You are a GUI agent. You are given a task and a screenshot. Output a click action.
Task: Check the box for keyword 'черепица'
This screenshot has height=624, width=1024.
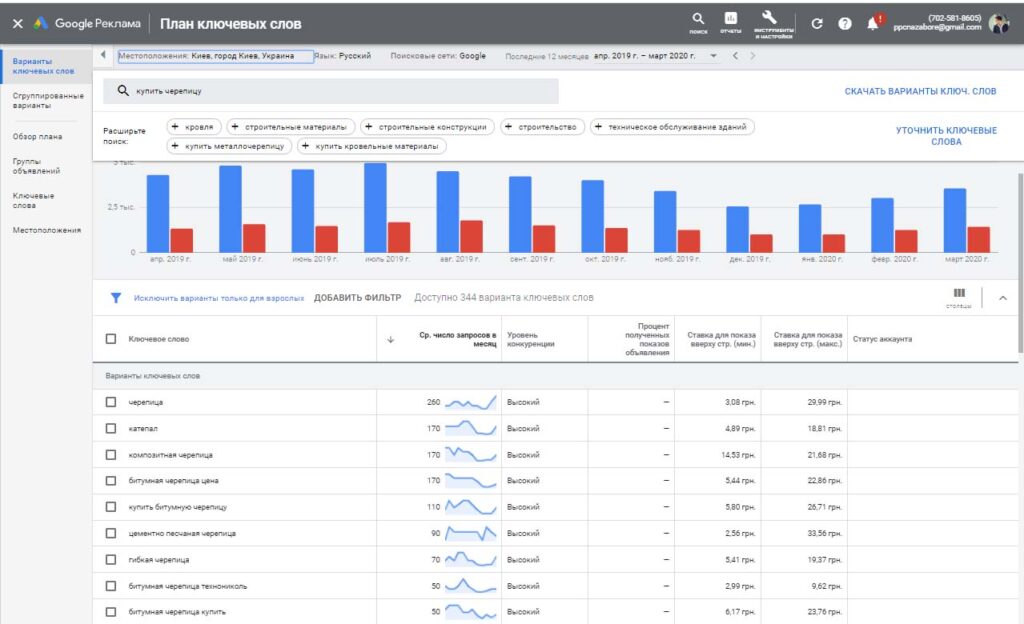[x=111, y=402]
